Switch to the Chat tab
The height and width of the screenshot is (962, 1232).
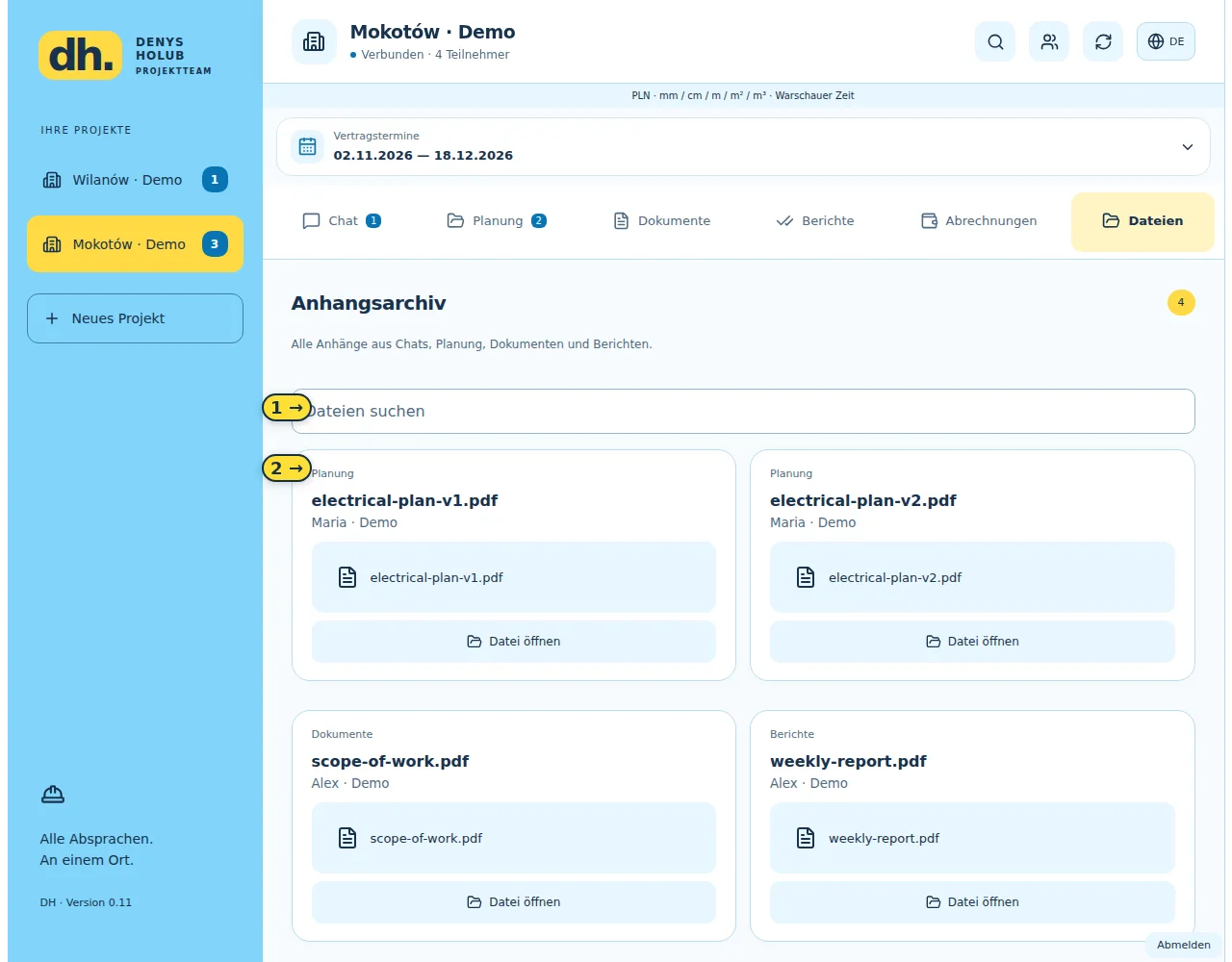pos(342,220)
